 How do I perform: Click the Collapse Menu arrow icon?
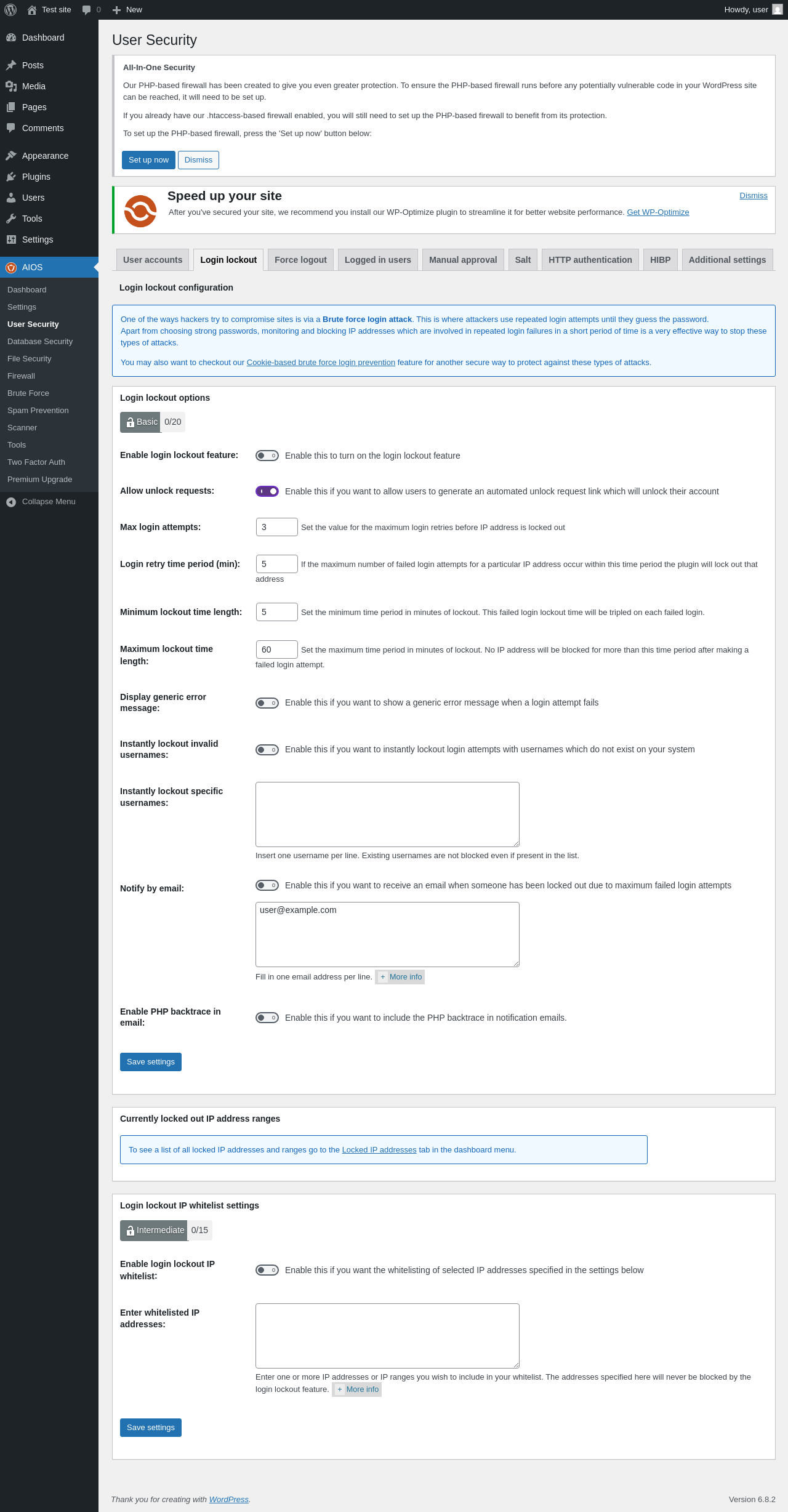(11, 502)
